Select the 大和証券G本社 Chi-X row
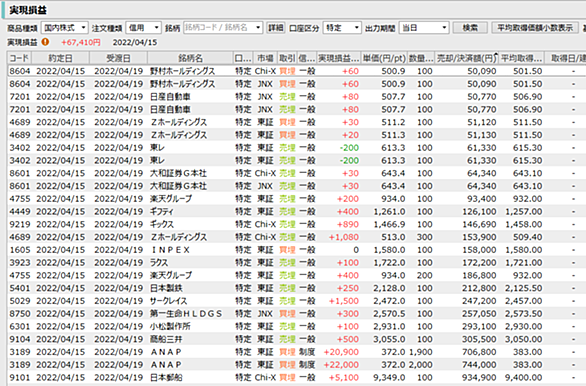 coord(297,173)
